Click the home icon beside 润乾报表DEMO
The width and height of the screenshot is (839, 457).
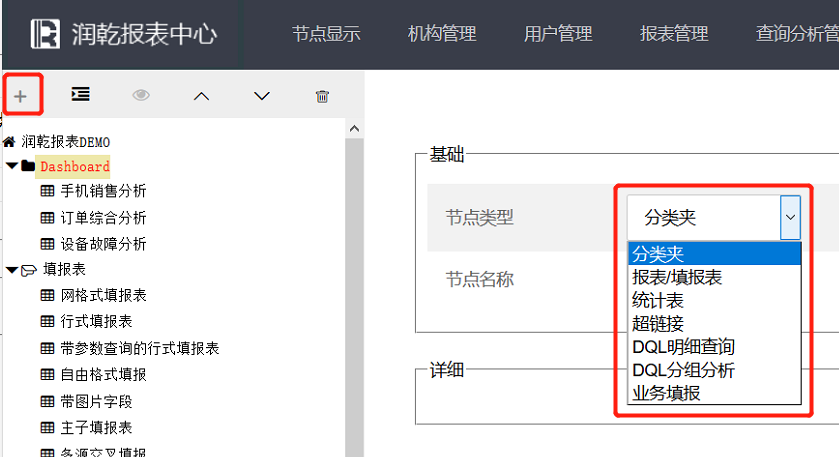9,142
